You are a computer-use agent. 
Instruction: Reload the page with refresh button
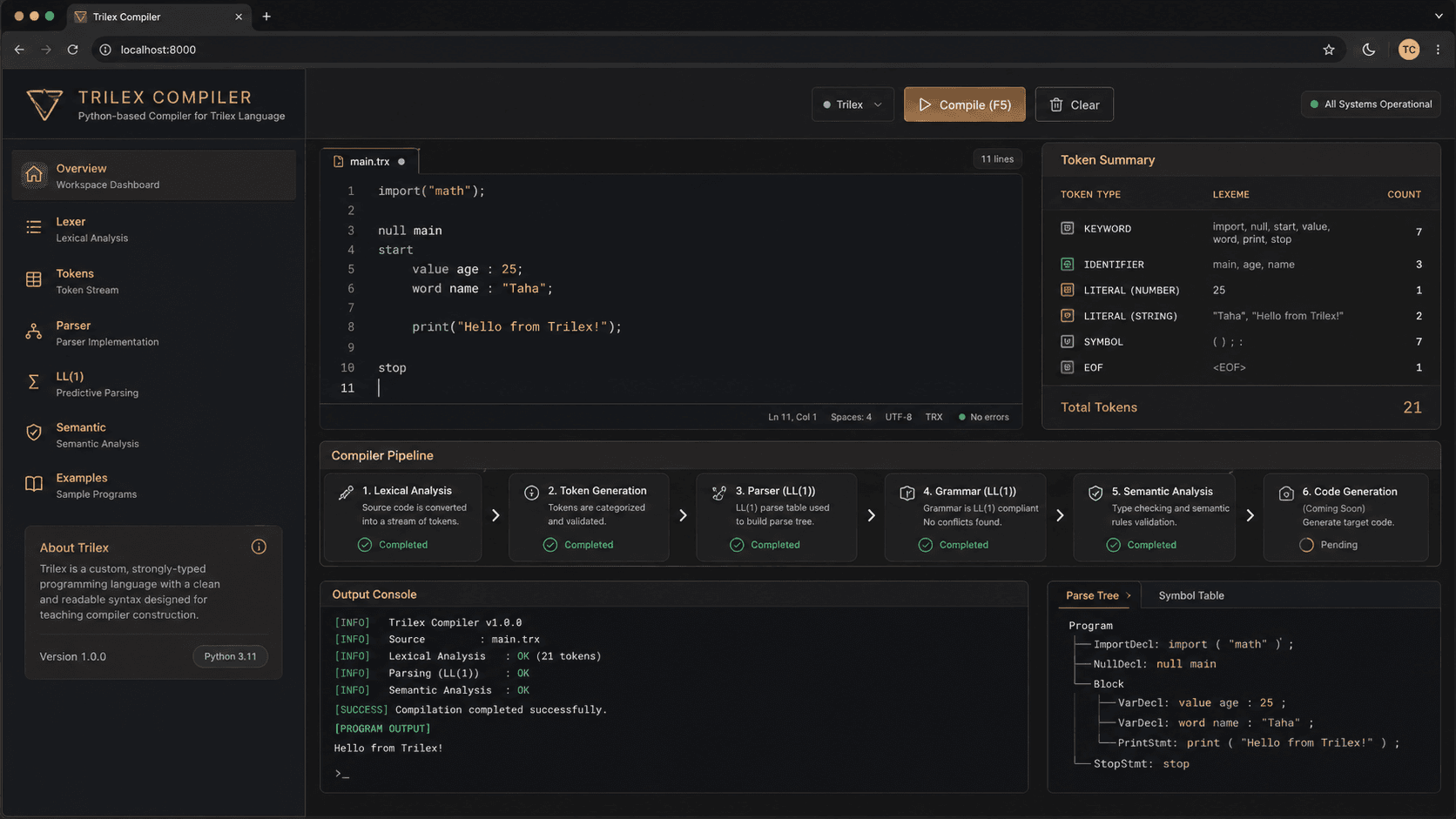[73, 50]
